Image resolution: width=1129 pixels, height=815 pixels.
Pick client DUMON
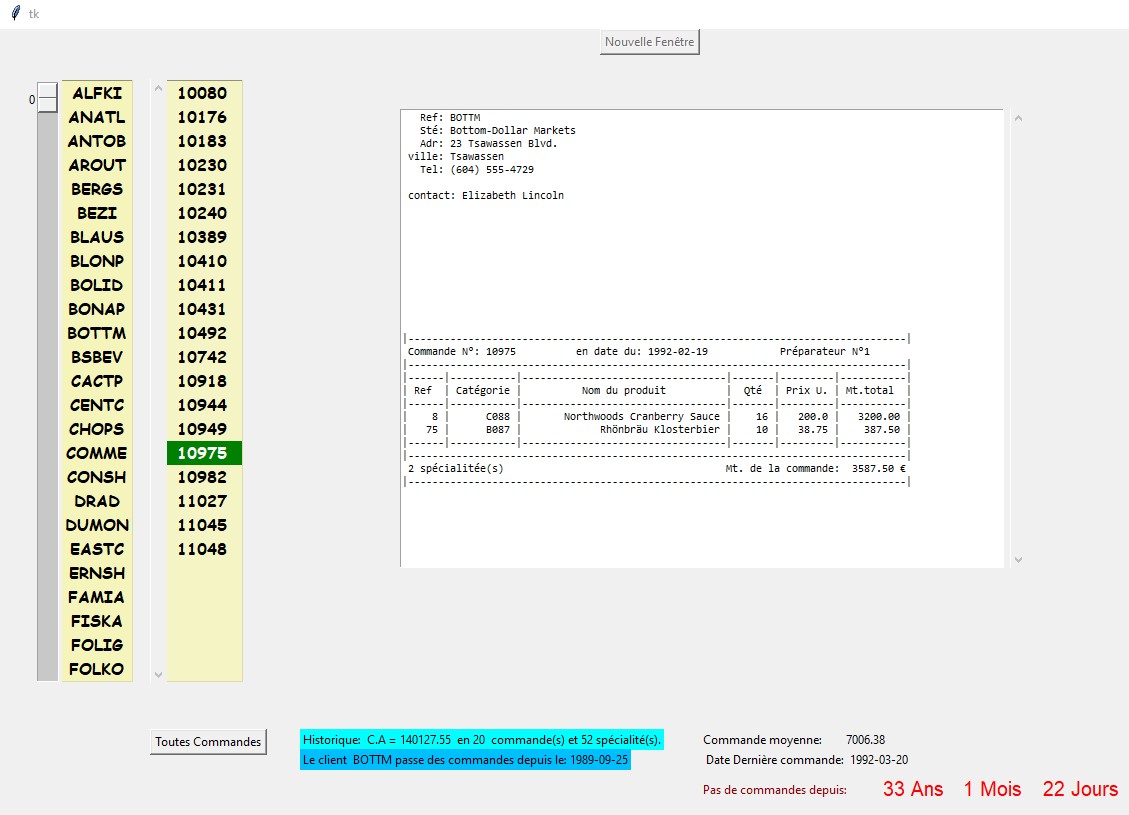[x=97, y=525]
